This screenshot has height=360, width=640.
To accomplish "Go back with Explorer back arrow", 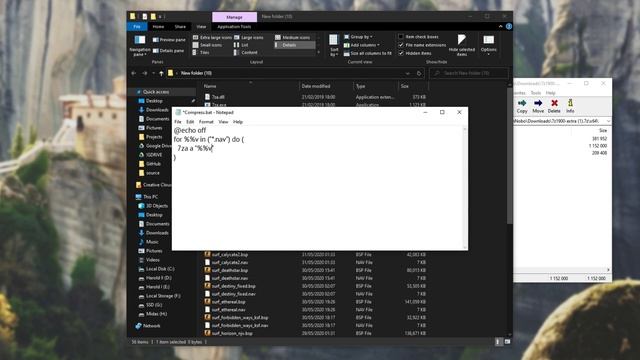I will tap(134, 73).
